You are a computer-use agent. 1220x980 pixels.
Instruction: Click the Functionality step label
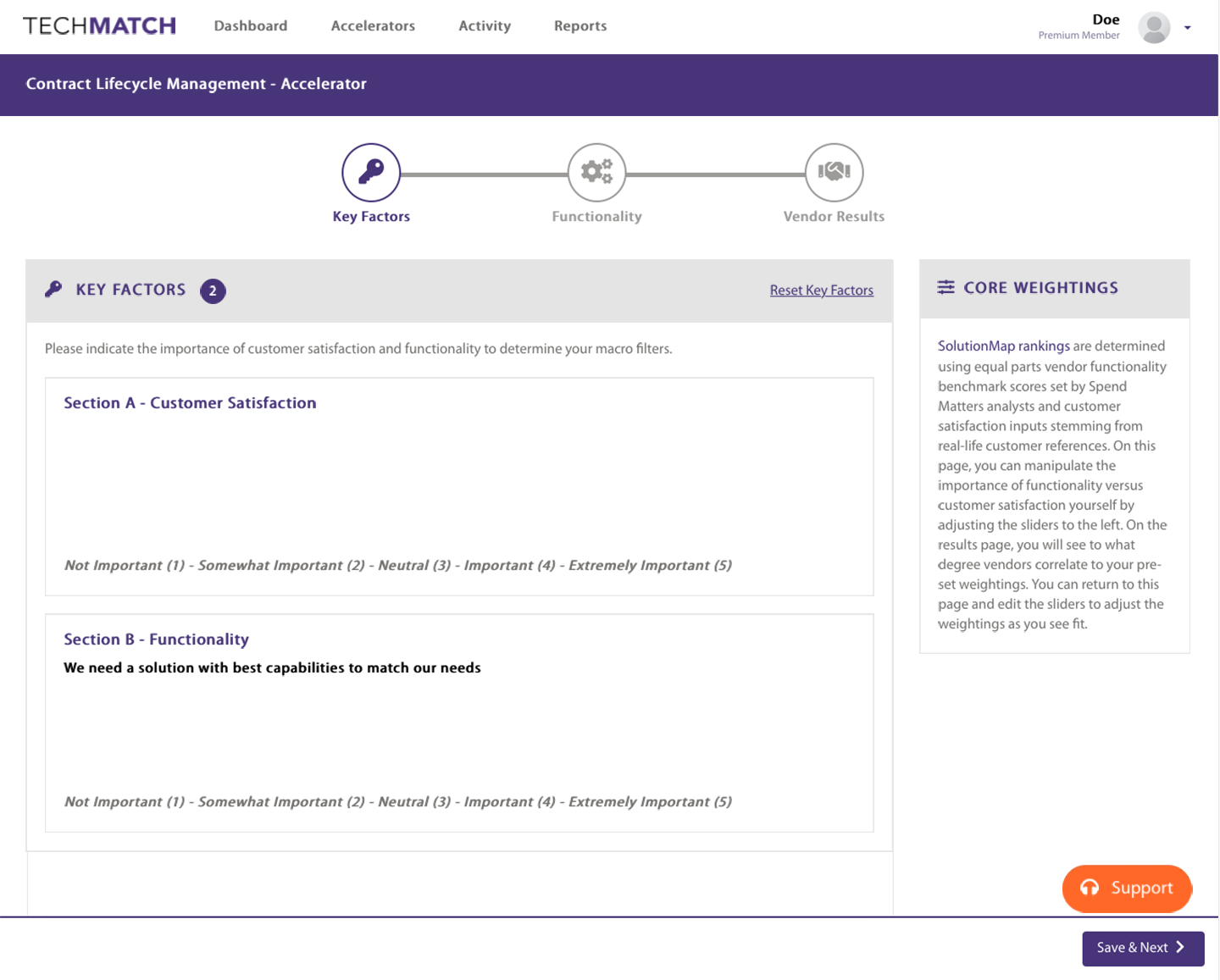coord(596,217)
